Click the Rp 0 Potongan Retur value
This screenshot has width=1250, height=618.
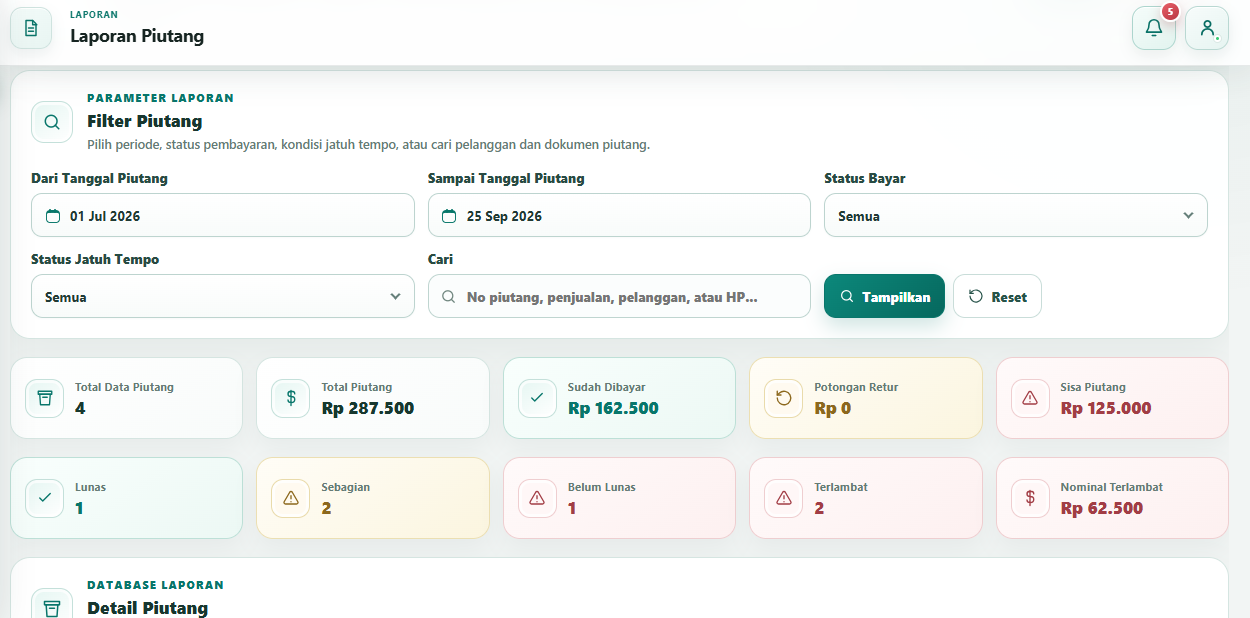click(832, 408)
